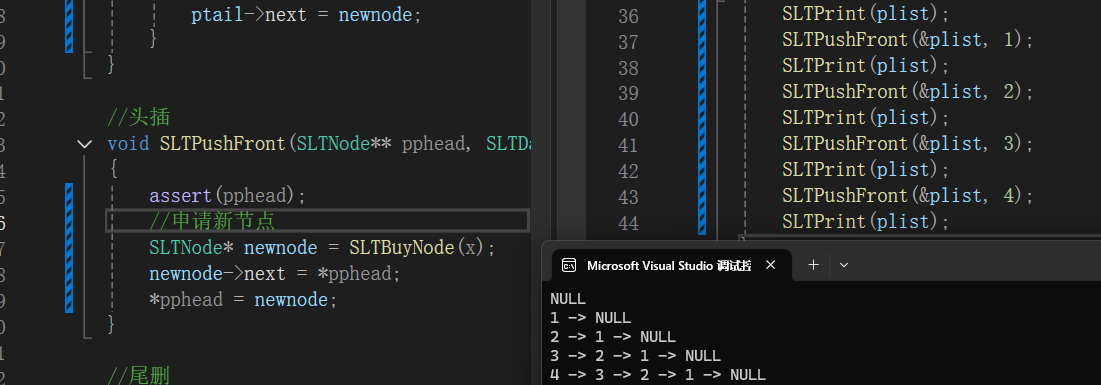Click the line 'newnode->next = *pphead;'
1101x385 pixels.
coord(275,273)
